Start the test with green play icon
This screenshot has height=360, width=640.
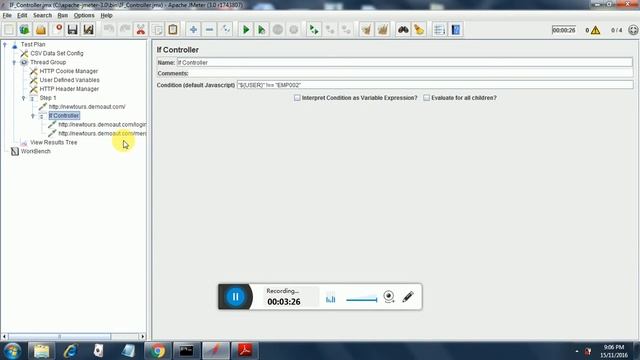[x=246, y=29]
